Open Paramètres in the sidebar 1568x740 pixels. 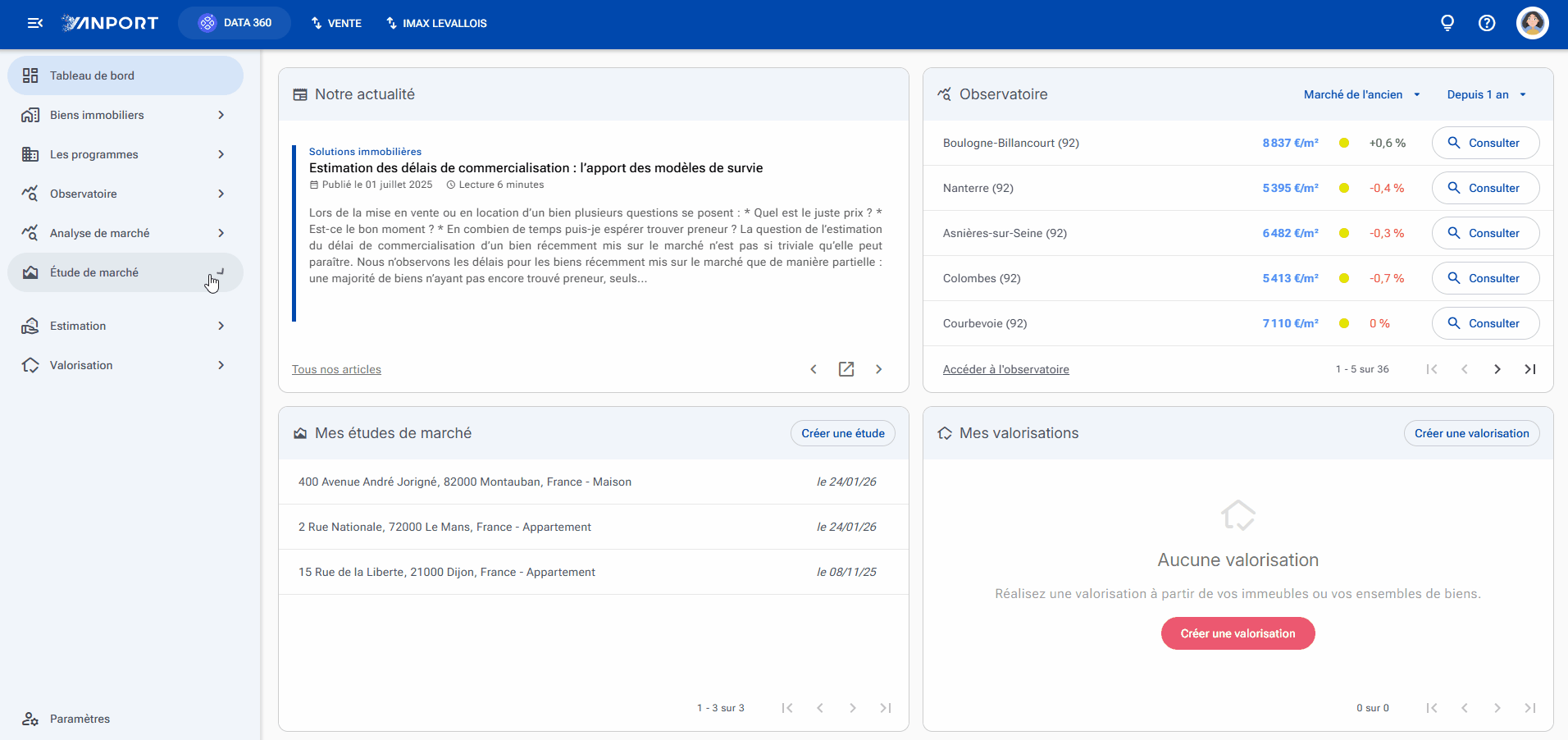pyautogui.click(x=125, y=719)
